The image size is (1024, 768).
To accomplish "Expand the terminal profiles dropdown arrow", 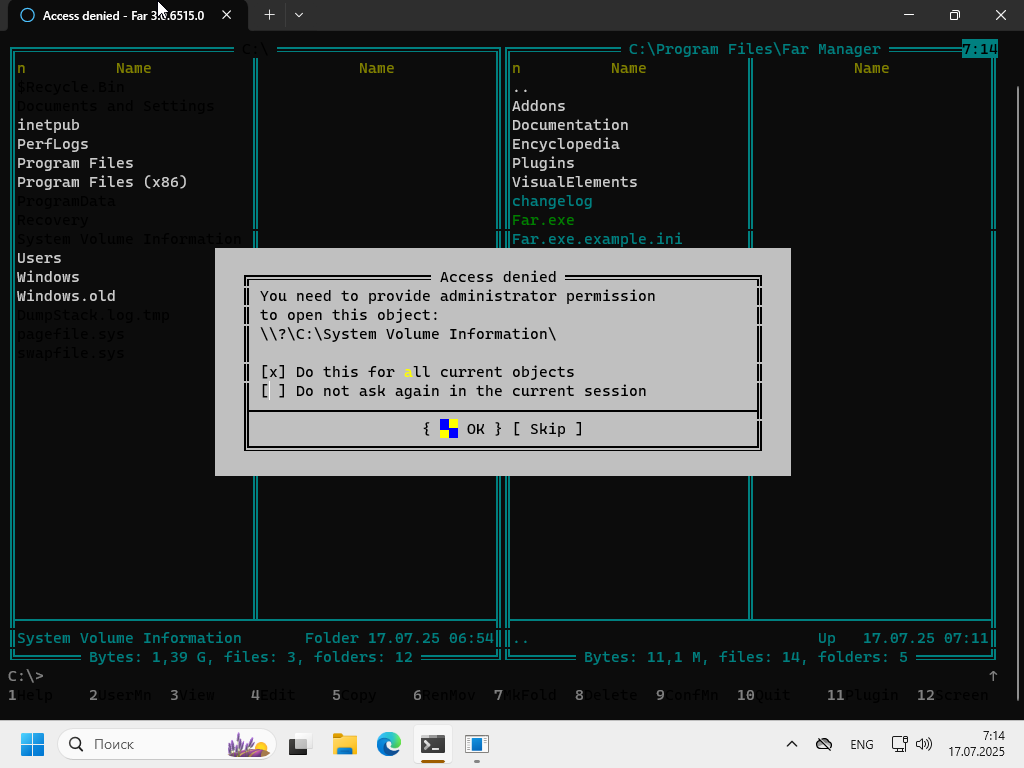I will [299, 15].
